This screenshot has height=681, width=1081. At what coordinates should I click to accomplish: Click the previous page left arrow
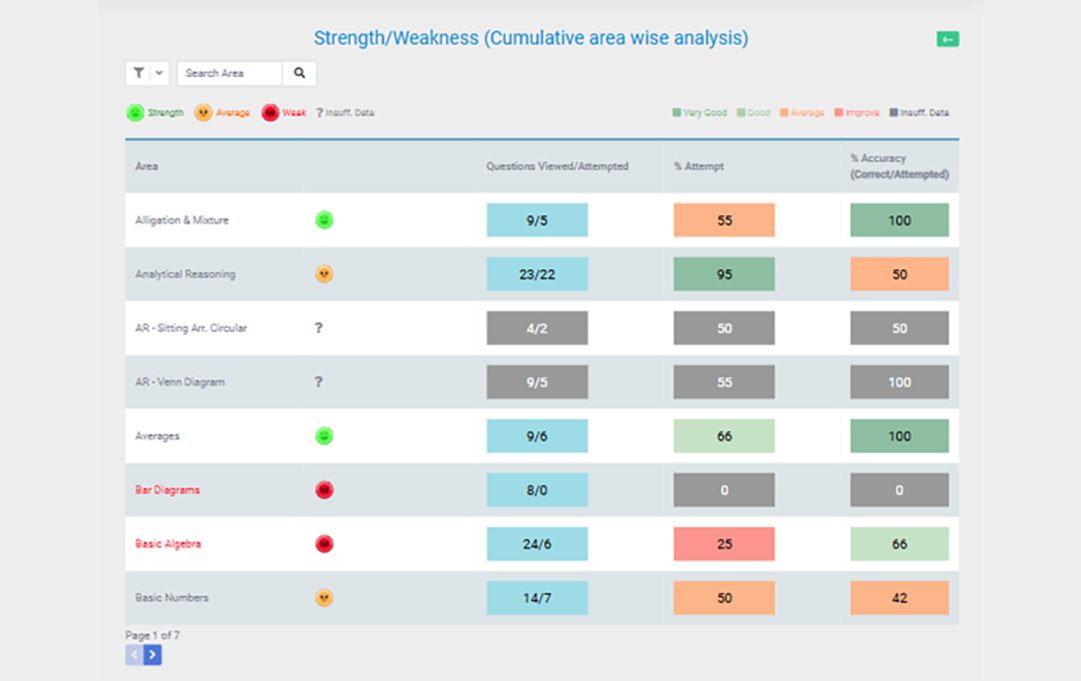(134, 655)
